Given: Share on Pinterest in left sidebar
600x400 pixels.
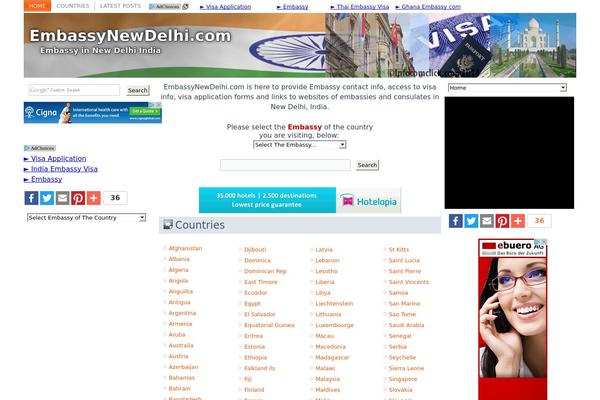Looking at the screenshot, I should click(78, 198).
